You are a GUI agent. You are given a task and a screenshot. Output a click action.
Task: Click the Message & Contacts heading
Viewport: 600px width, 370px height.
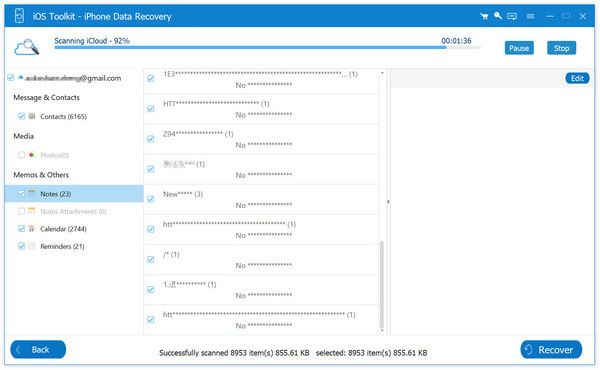[46, 97]
